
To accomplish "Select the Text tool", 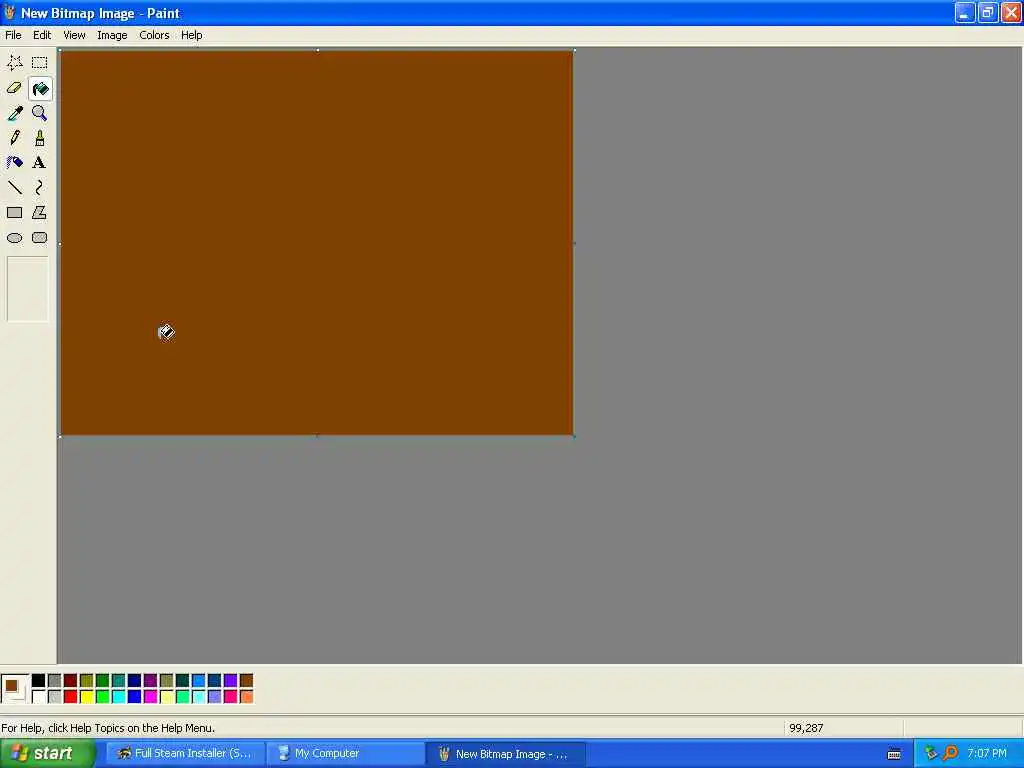I will (39, 163).
